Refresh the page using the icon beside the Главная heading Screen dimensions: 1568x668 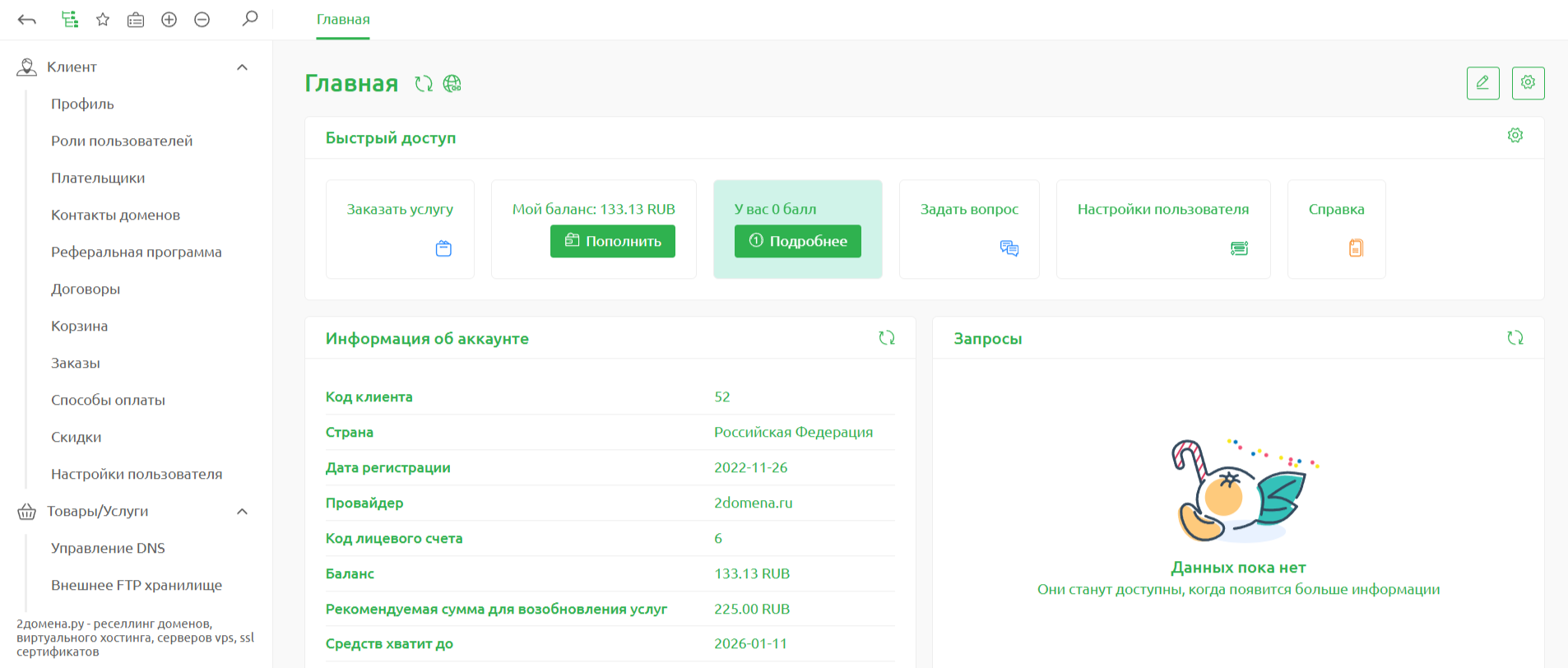tap(424, 84)
